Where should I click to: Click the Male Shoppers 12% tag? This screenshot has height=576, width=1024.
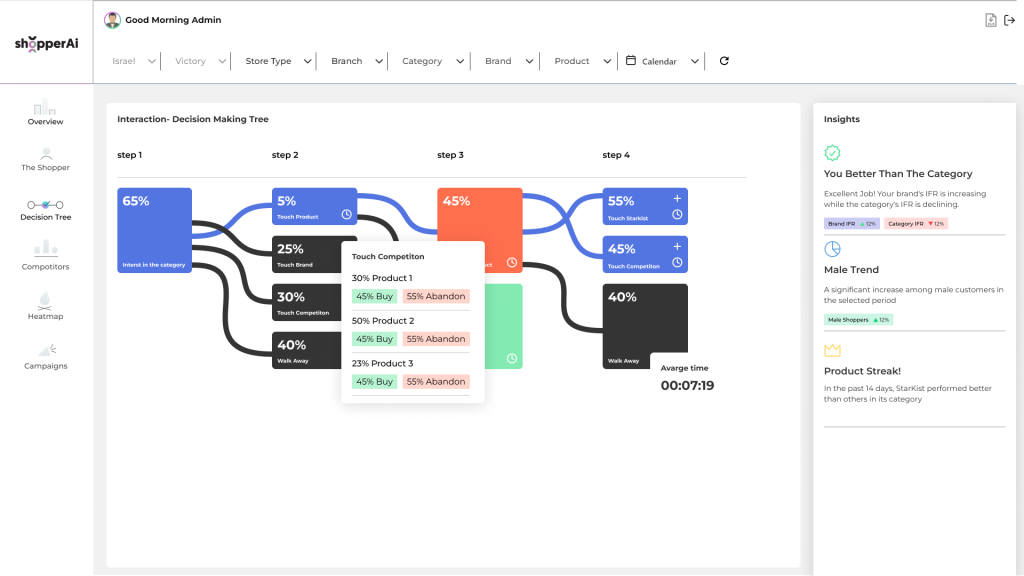(858, 319)
